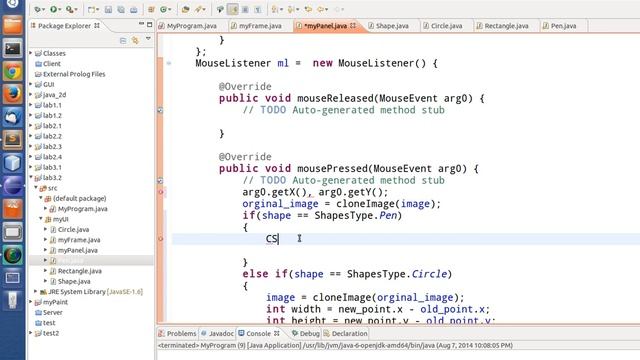Click the Last Edit Location icon
The height and width of the screenshot is (360, 640).
point(308,9)
